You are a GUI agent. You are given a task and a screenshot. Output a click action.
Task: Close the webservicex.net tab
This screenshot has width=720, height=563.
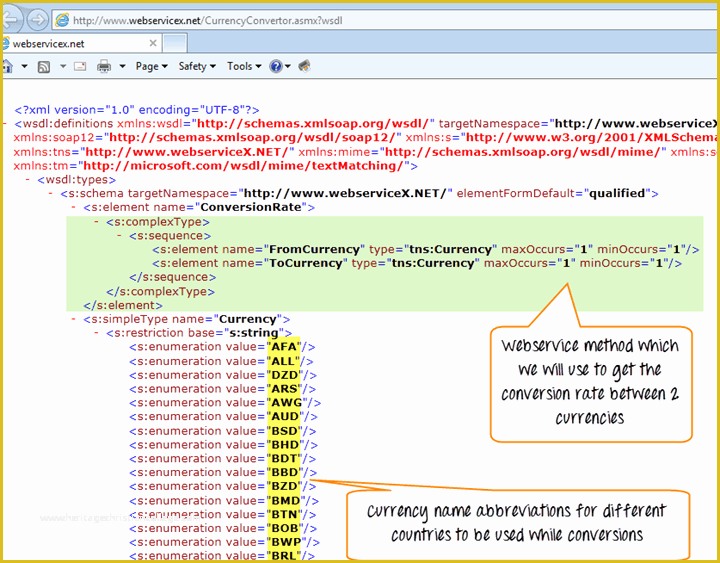[x=153, y=43]
